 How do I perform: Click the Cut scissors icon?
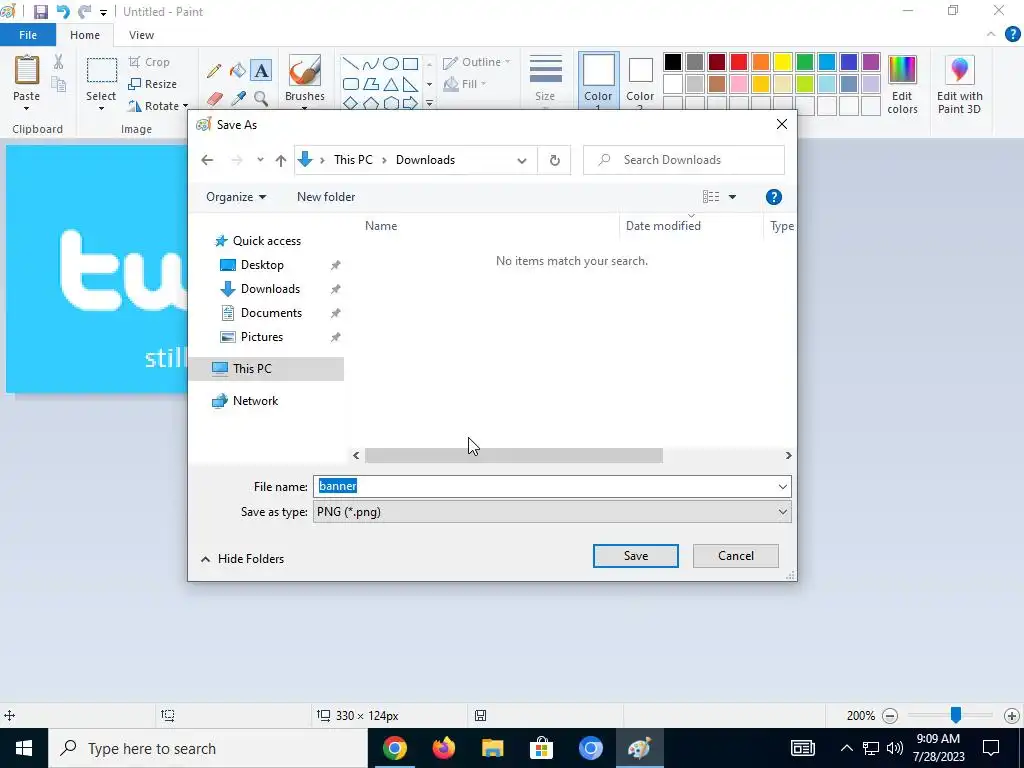[x=59, y=62]
